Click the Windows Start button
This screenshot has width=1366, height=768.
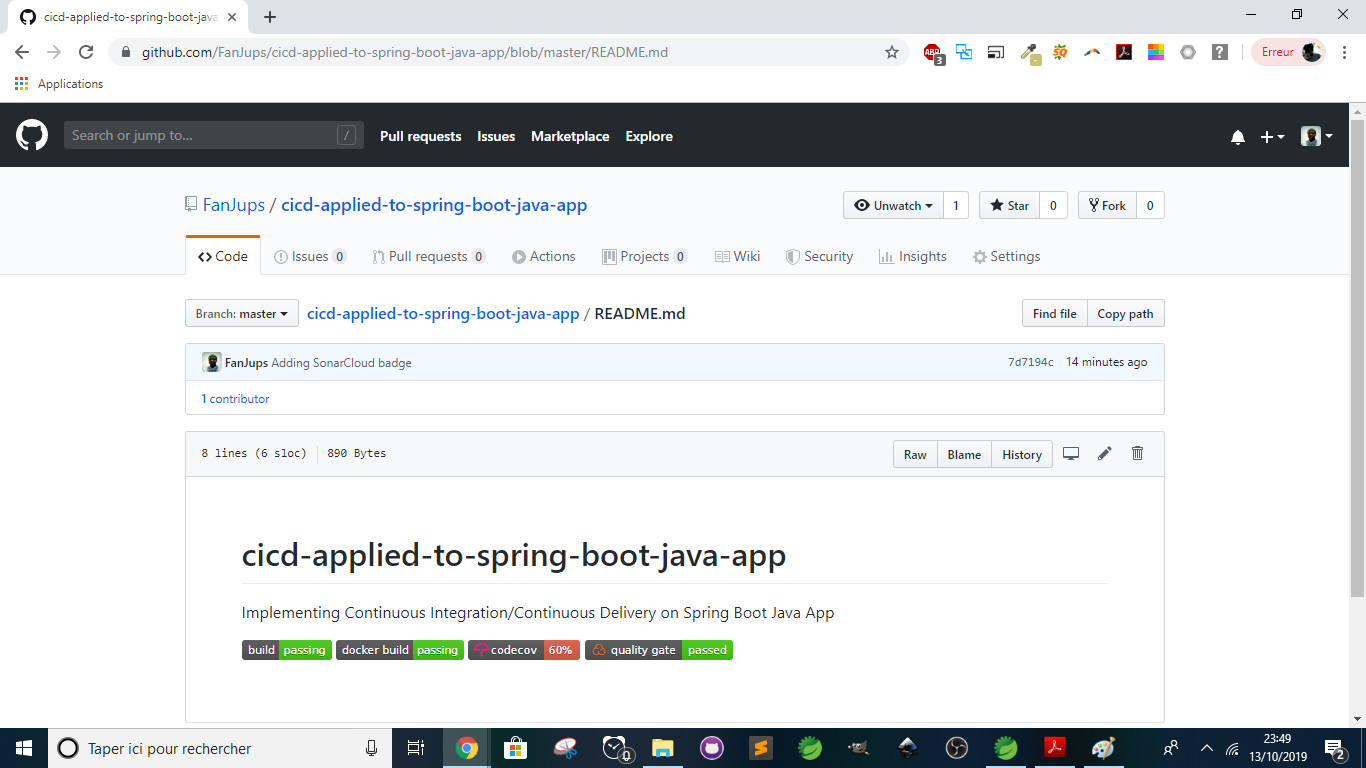click(x=23, y=747)
